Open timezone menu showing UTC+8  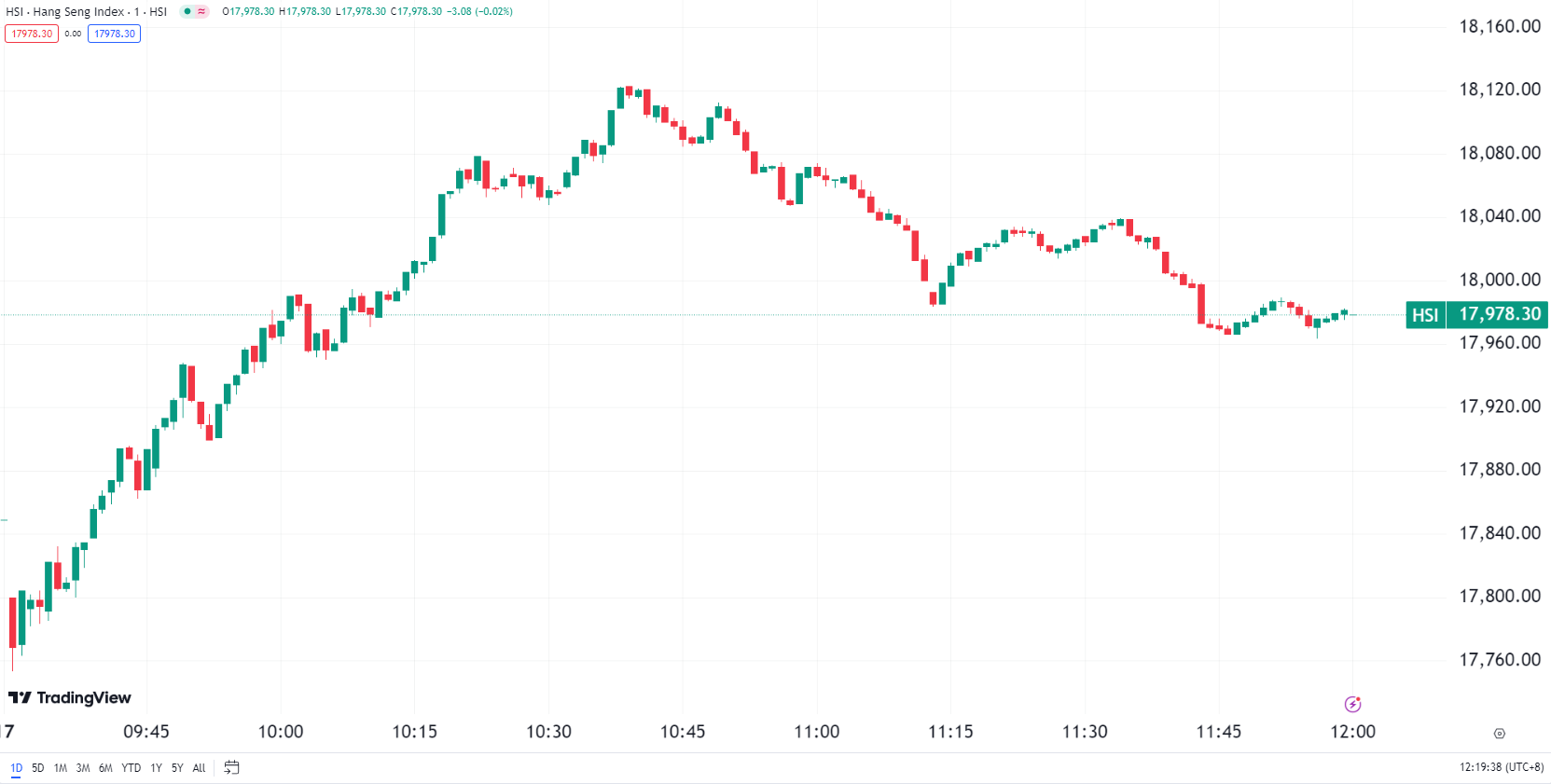(x=1502, y=767)
